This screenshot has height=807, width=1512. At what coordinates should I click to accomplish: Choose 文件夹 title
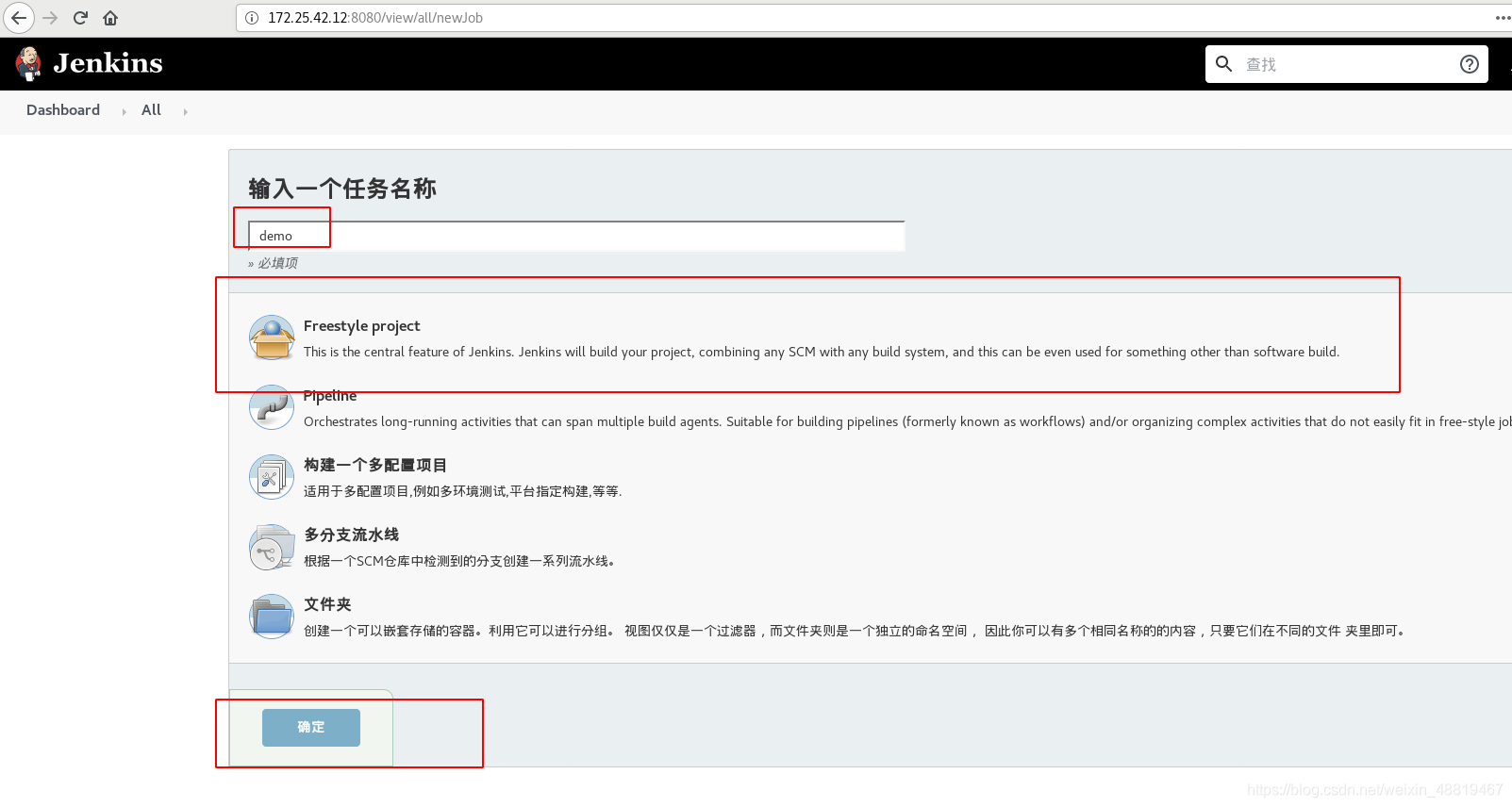coord(327,605)
